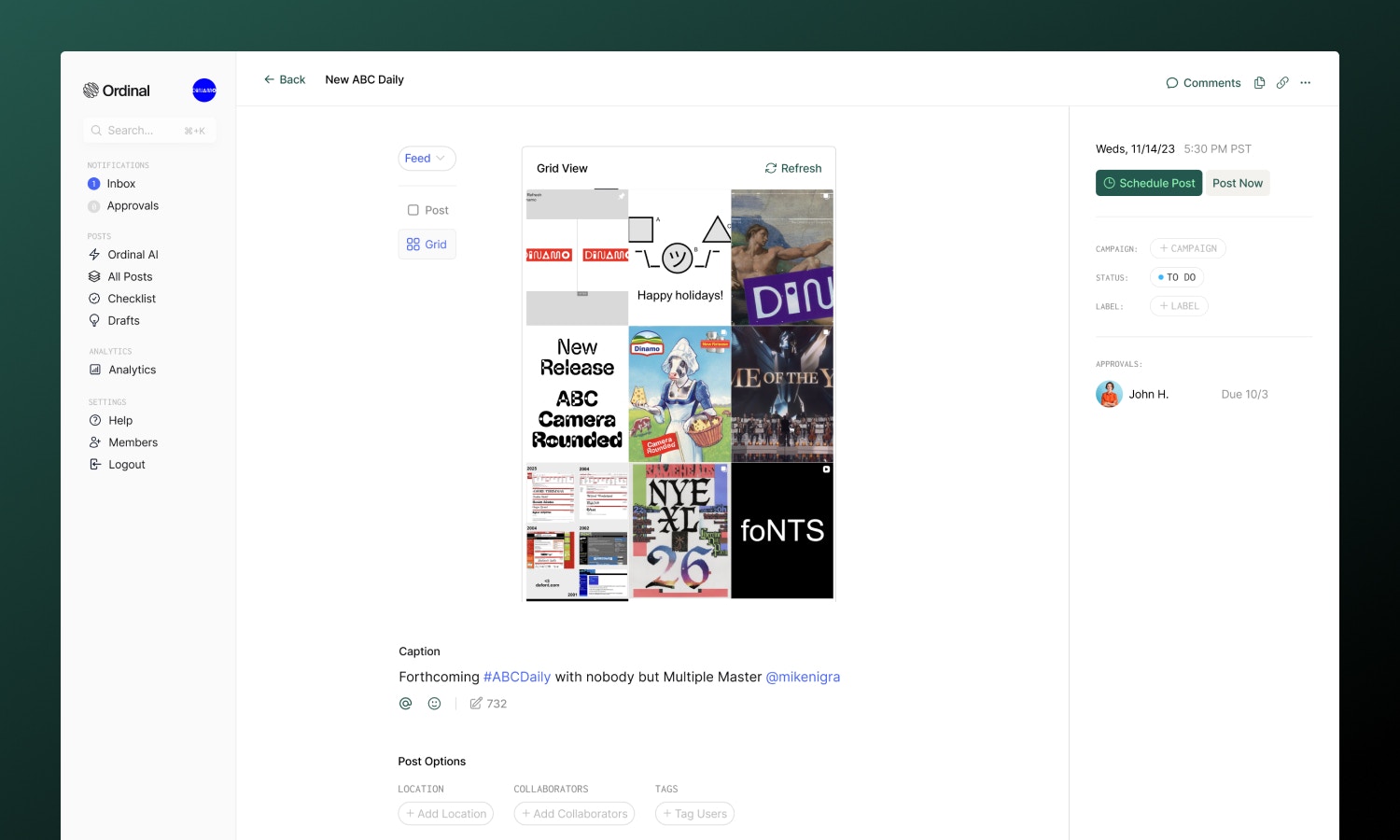This screenshot has height=840, width=1400.
Task: Open the Approvals page
Action: point(133,206)
